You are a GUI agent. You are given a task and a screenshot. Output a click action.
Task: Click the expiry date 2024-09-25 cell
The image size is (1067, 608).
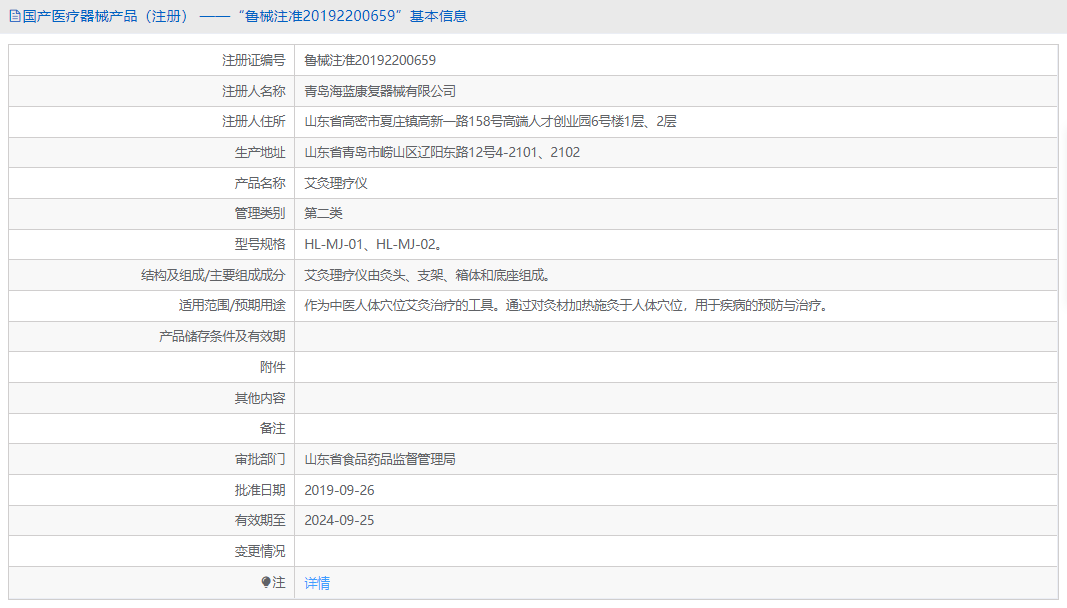point(341,520)
